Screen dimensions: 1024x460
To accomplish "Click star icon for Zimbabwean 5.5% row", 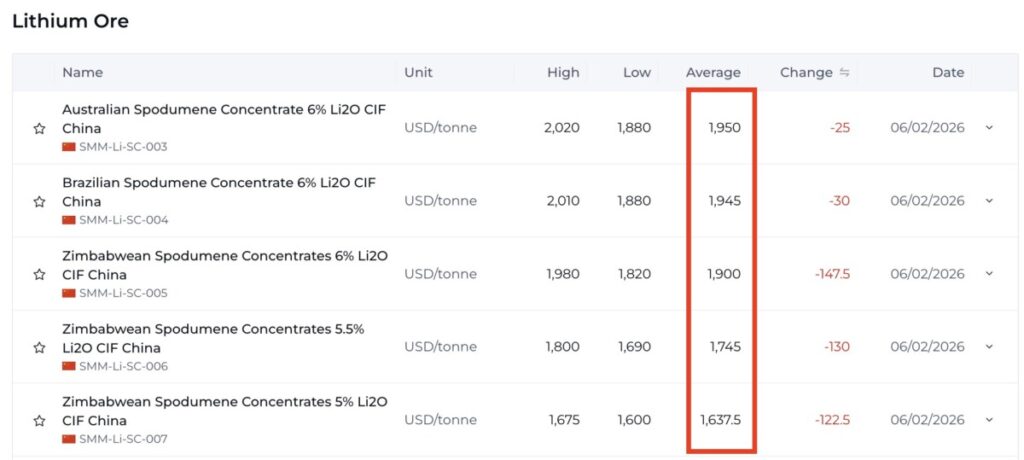I will pos(39,347).
